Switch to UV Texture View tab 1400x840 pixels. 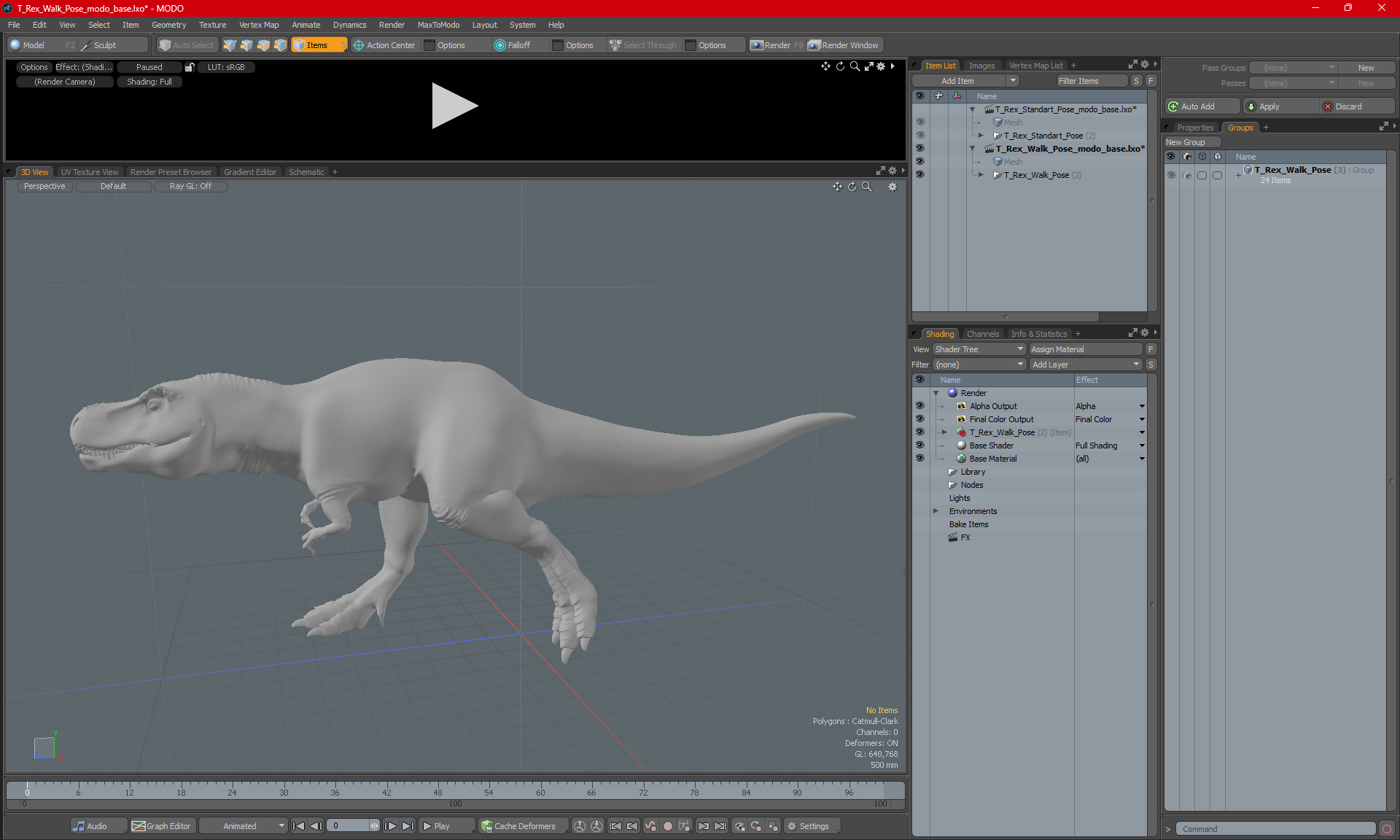89,172
